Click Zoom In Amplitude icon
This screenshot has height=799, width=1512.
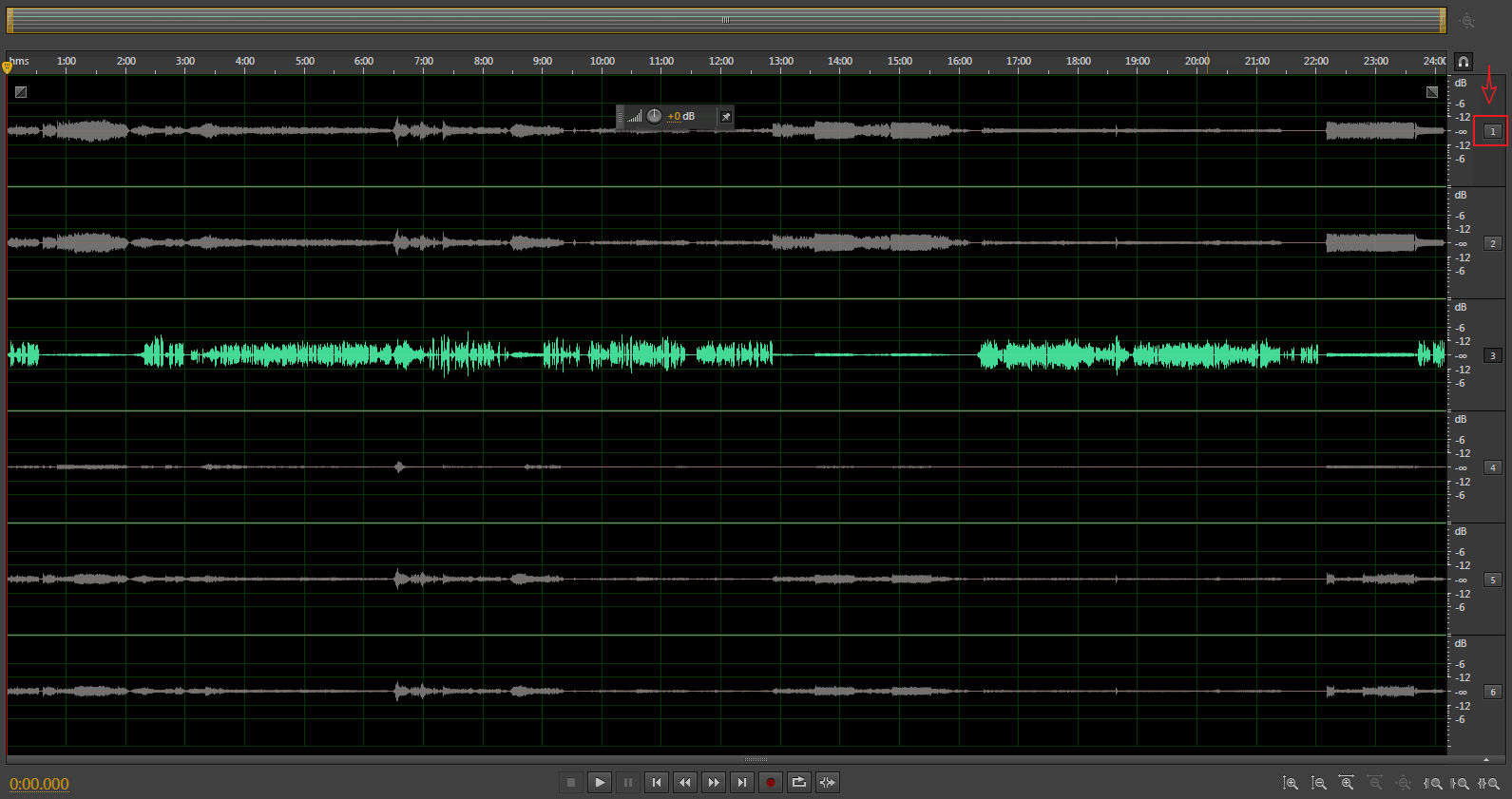(1290, 783)
